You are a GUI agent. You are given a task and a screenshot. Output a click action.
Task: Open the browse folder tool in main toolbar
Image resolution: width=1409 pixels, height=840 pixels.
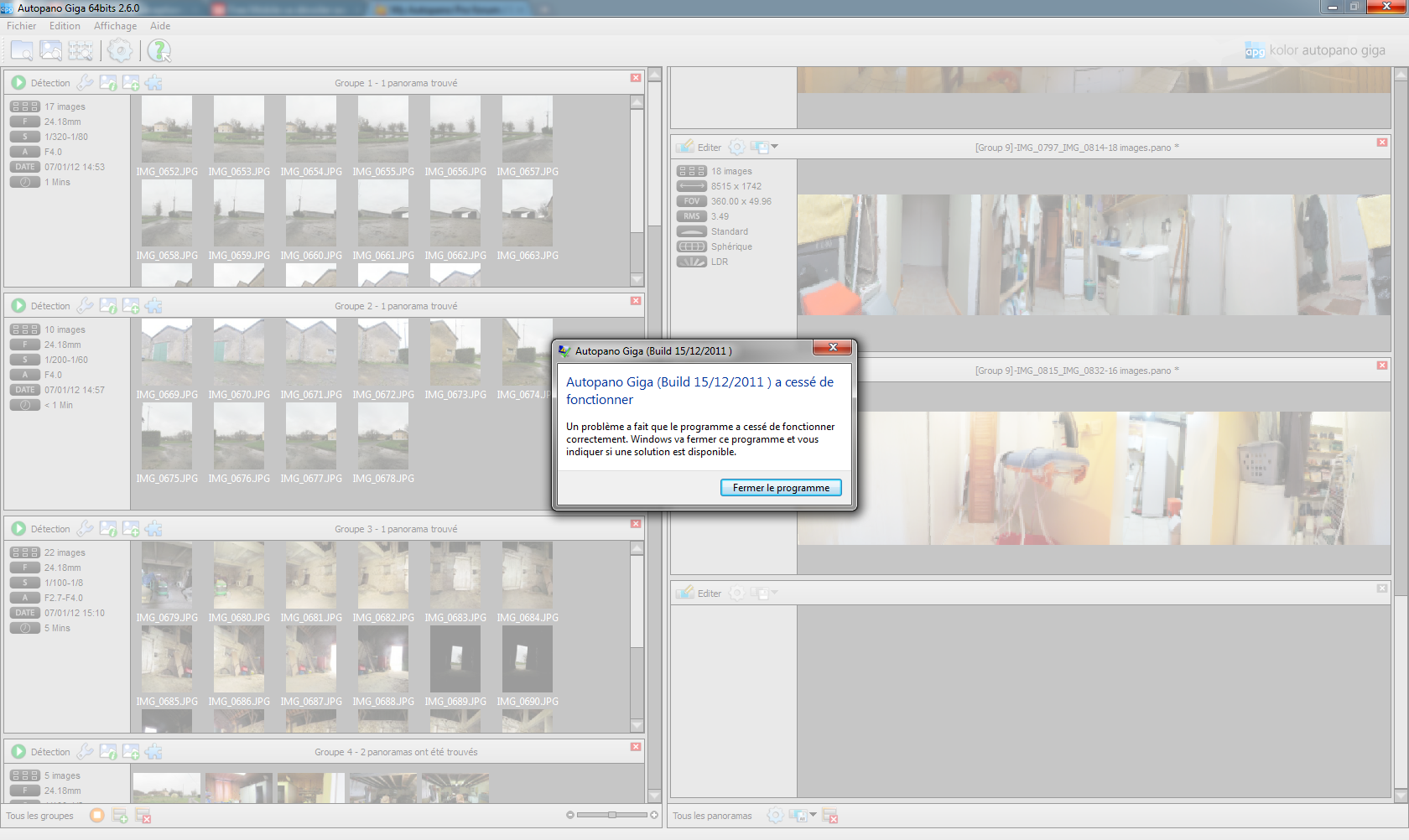(22, 51)
